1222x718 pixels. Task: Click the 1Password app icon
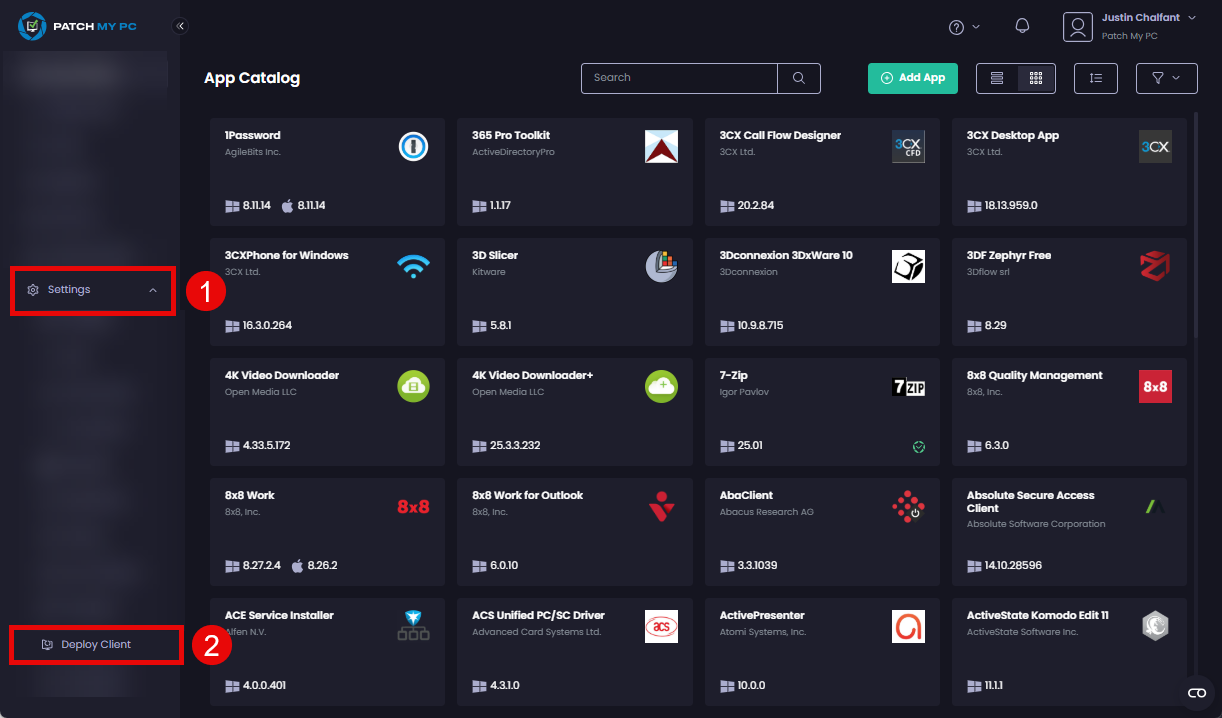[413, 146]
